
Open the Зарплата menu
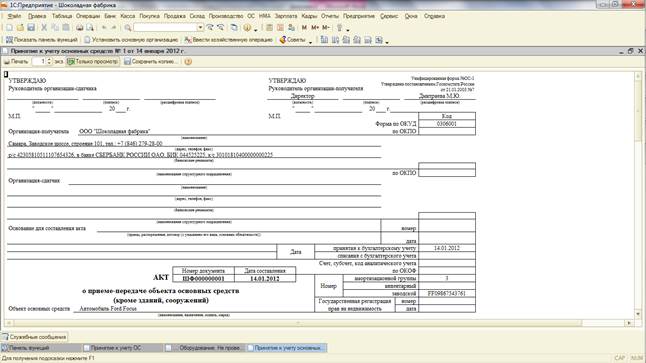pos(286,16)
